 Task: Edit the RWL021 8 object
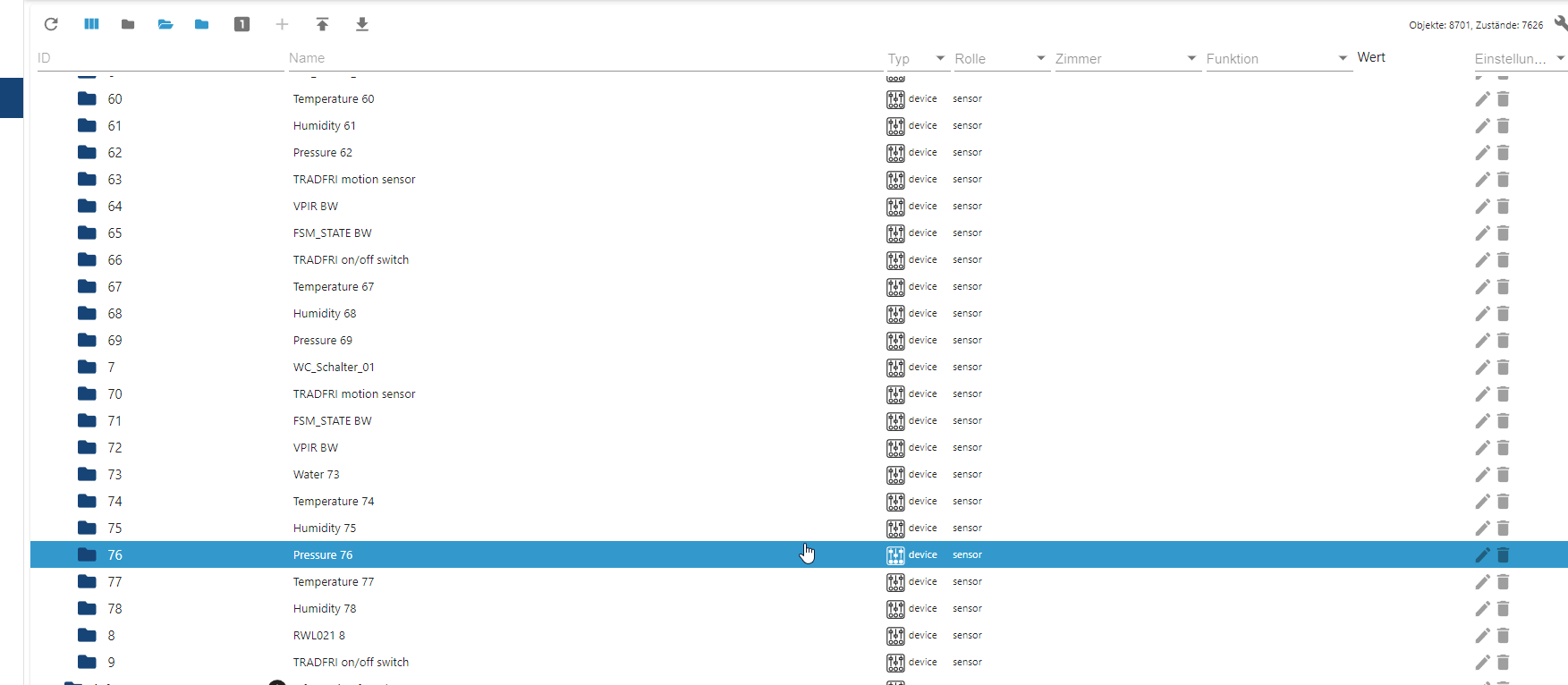(x=1482, y=635)
